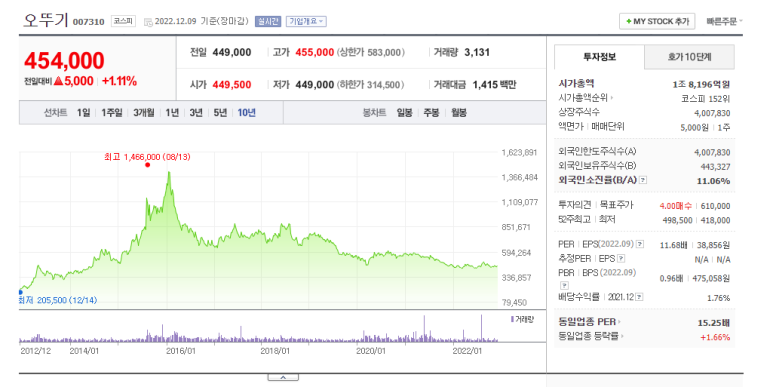Click the 최저 205,500 (12/14) label

58,300
